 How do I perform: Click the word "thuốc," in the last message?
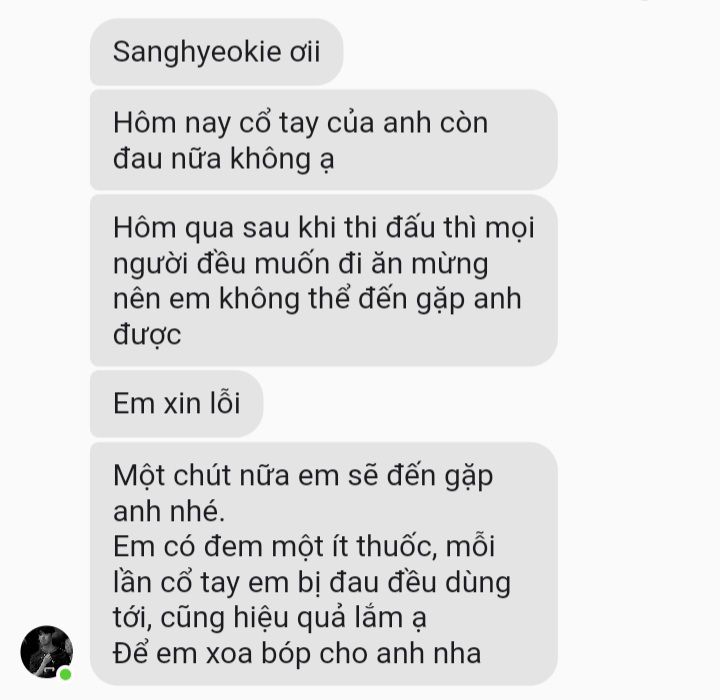pyautogui.click(x=397, y=547)
